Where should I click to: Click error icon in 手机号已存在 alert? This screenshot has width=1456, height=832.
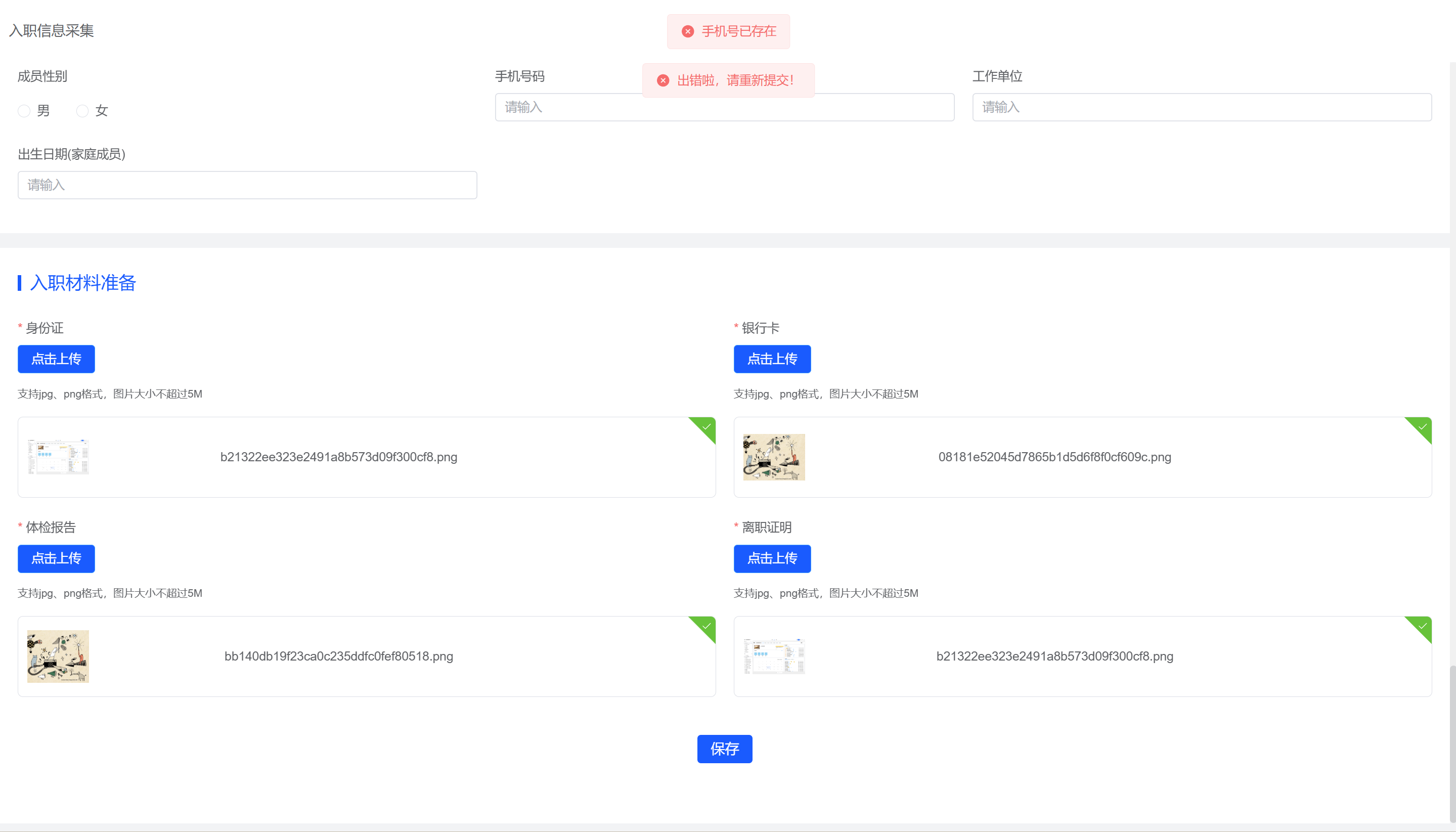click(688, 31)
